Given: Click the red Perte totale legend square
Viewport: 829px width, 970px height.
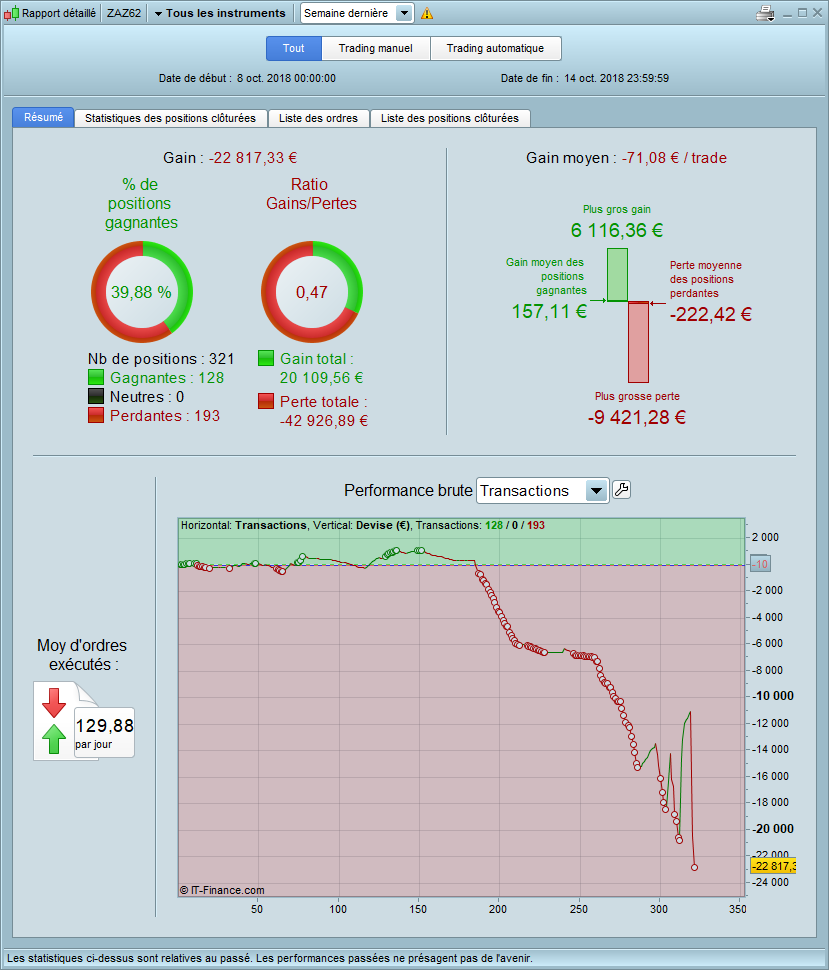Looking at the screenshot, I should click(265, 401).
